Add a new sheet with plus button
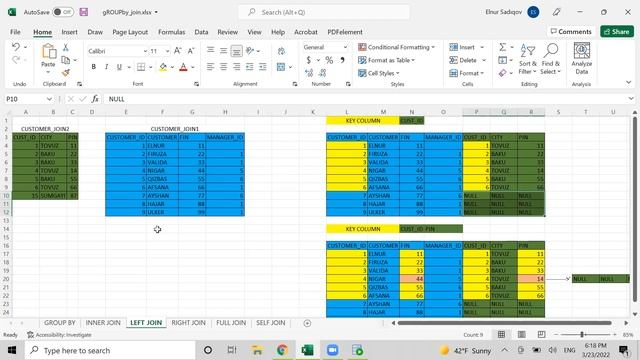640x360 pixels. [307, 323]
